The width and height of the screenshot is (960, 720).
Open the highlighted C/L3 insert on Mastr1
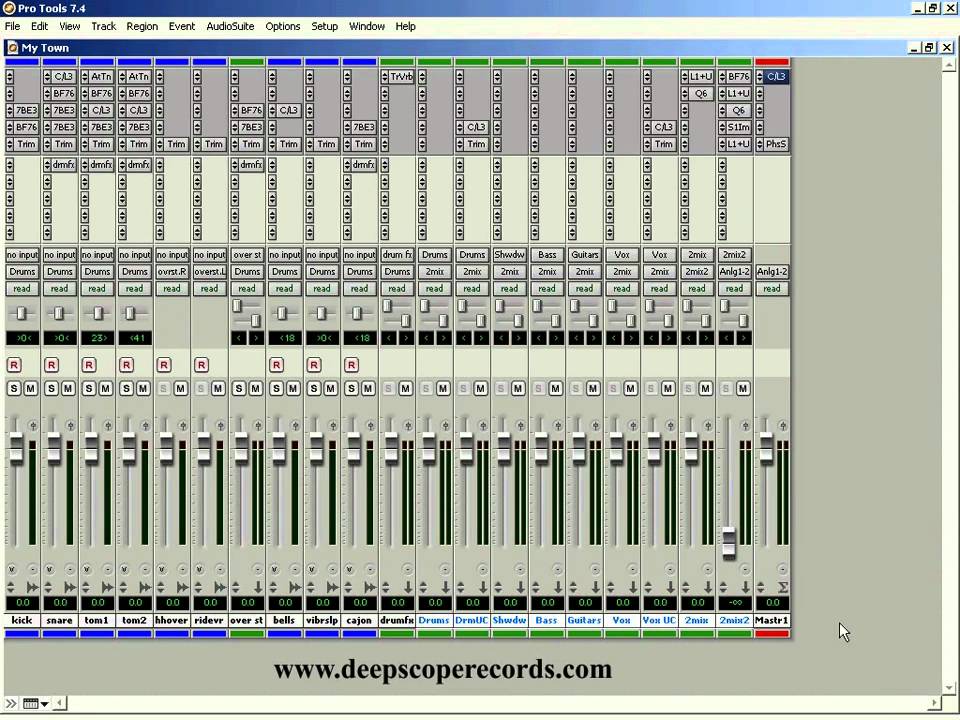coord(776,77)
